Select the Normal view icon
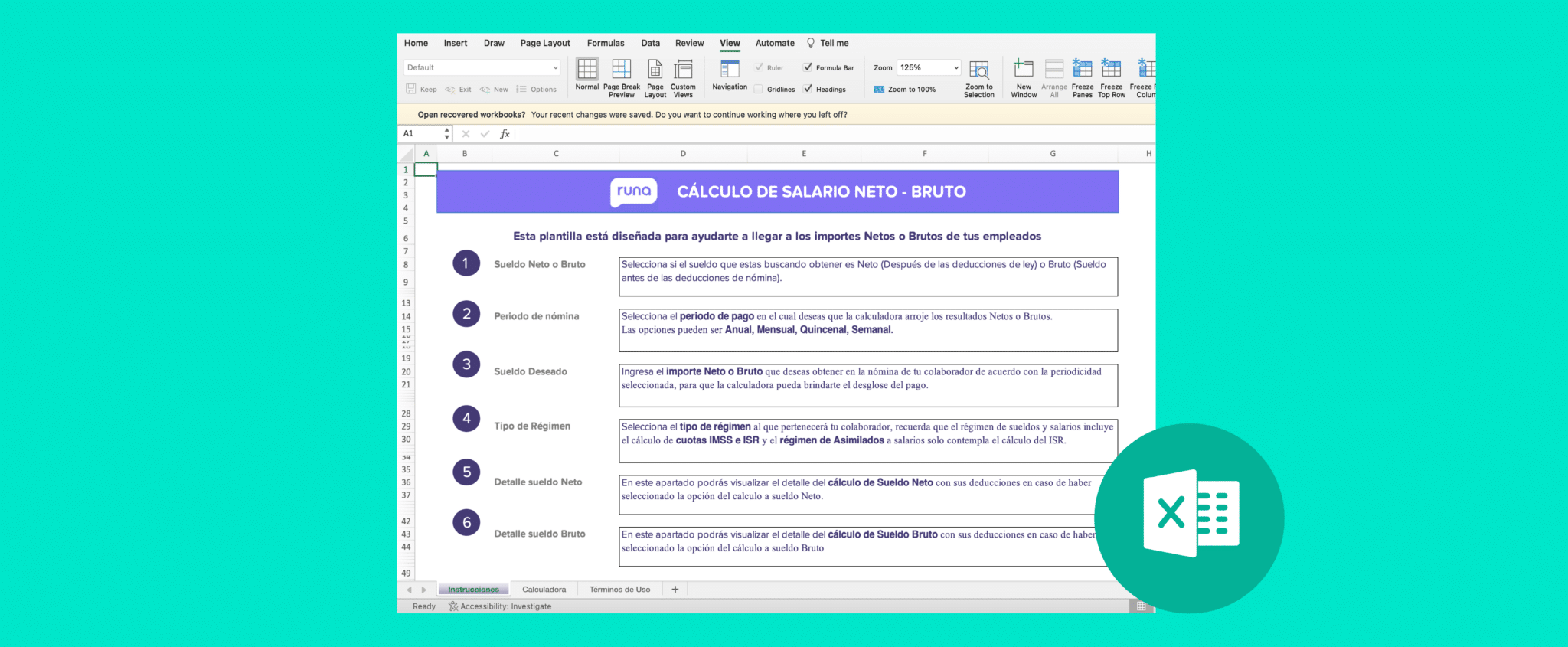This screenshot has height=647, width=1568. tap(587, 70)
